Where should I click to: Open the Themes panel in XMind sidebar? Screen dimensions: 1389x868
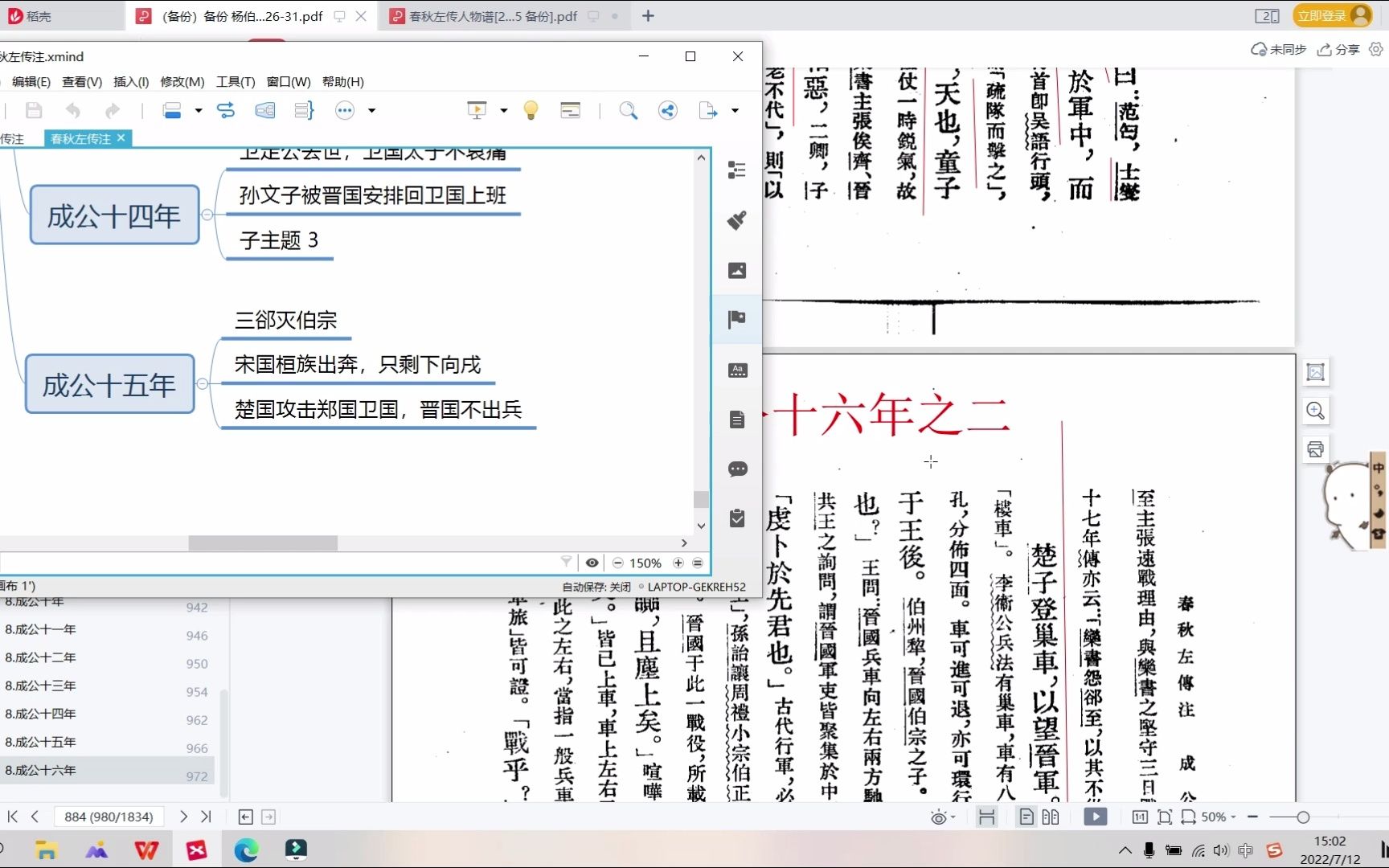point(737,370)
